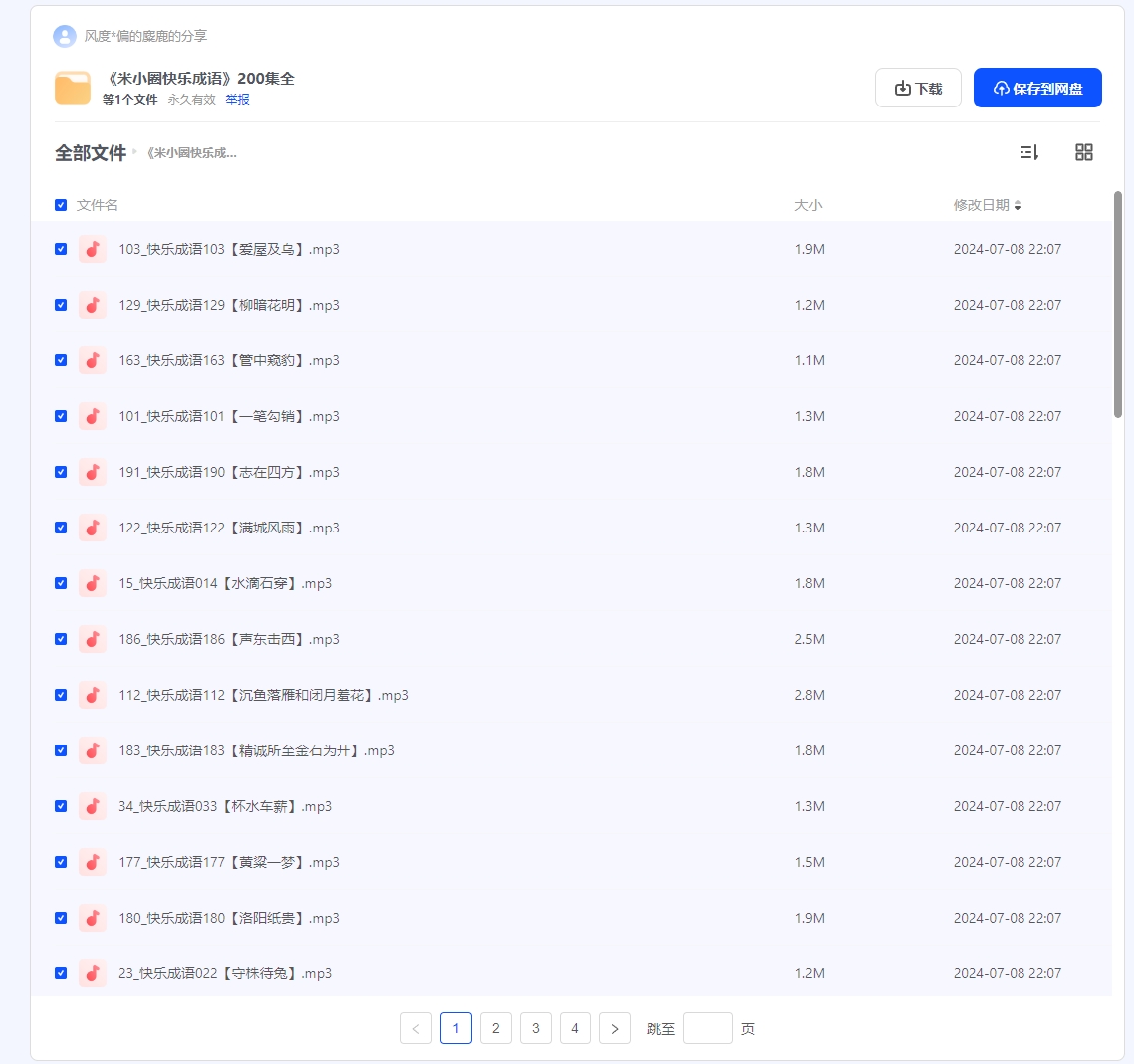Image resolution: width=1134 pixels, height=1064 pixels.
Task: Click the sharer's avatar icon
Action: pyautogui.click(x=65, y=36)
